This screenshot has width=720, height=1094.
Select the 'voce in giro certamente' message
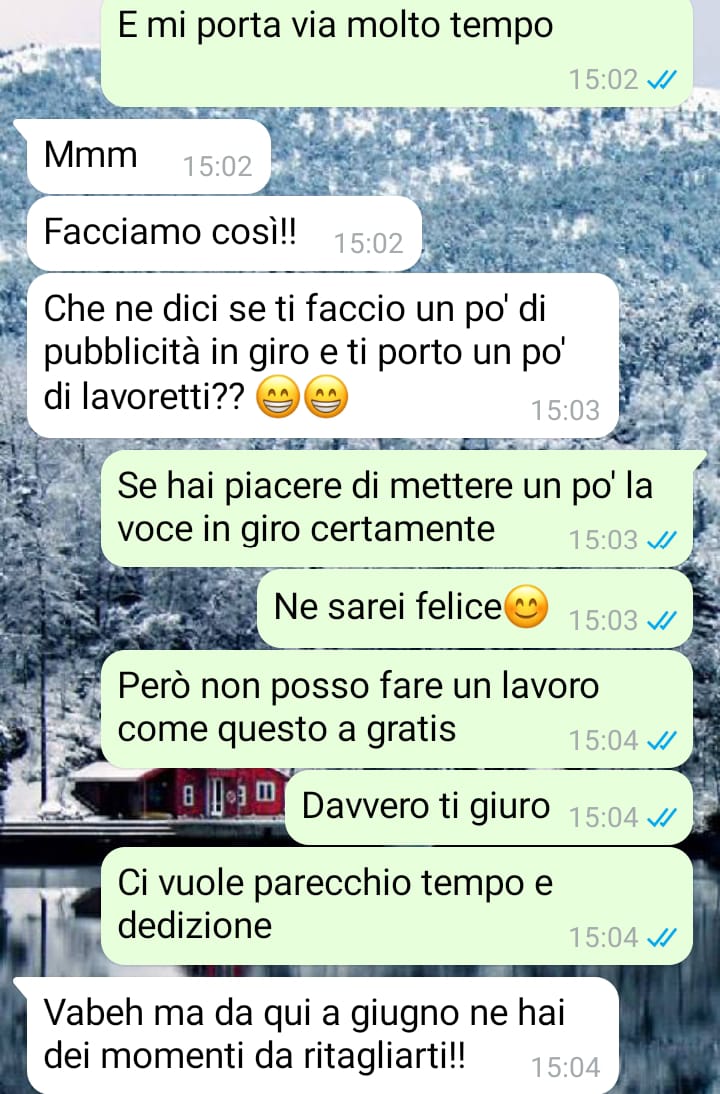click(397, 508)
